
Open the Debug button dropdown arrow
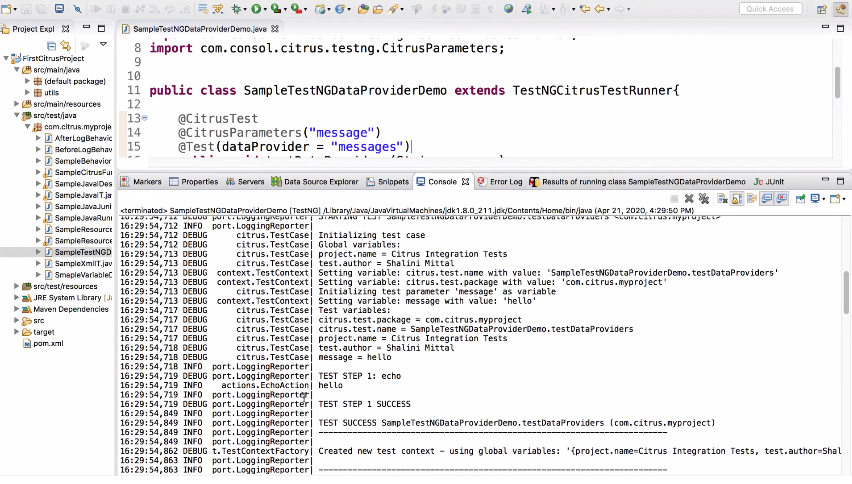pyautogui.click(x=245, y=9)
